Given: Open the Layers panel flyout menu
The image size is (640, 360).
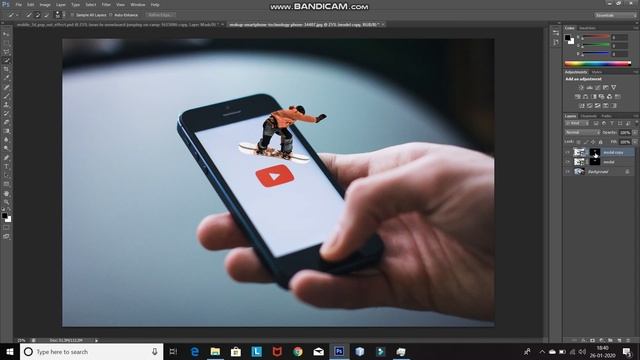Looking at the screenshot, I should tap(636, 116).
